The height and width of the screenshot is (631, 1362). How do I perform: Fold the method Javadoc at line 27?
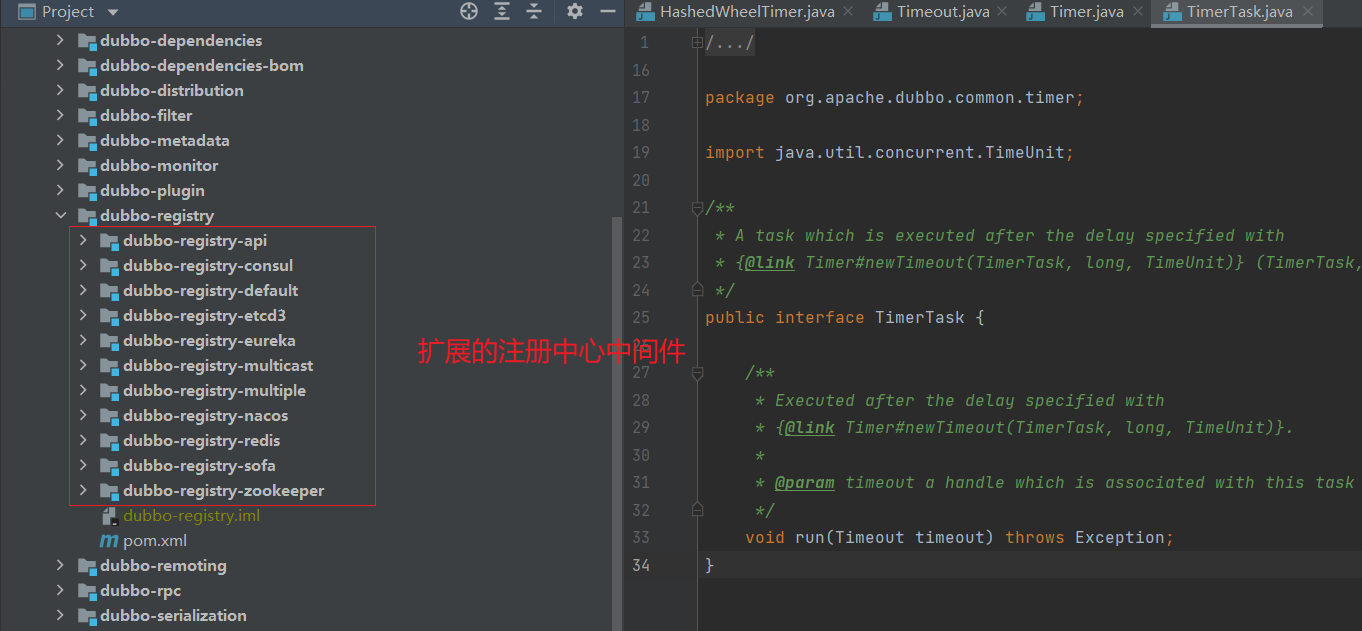pyautogui.click(x=698, y=373)
